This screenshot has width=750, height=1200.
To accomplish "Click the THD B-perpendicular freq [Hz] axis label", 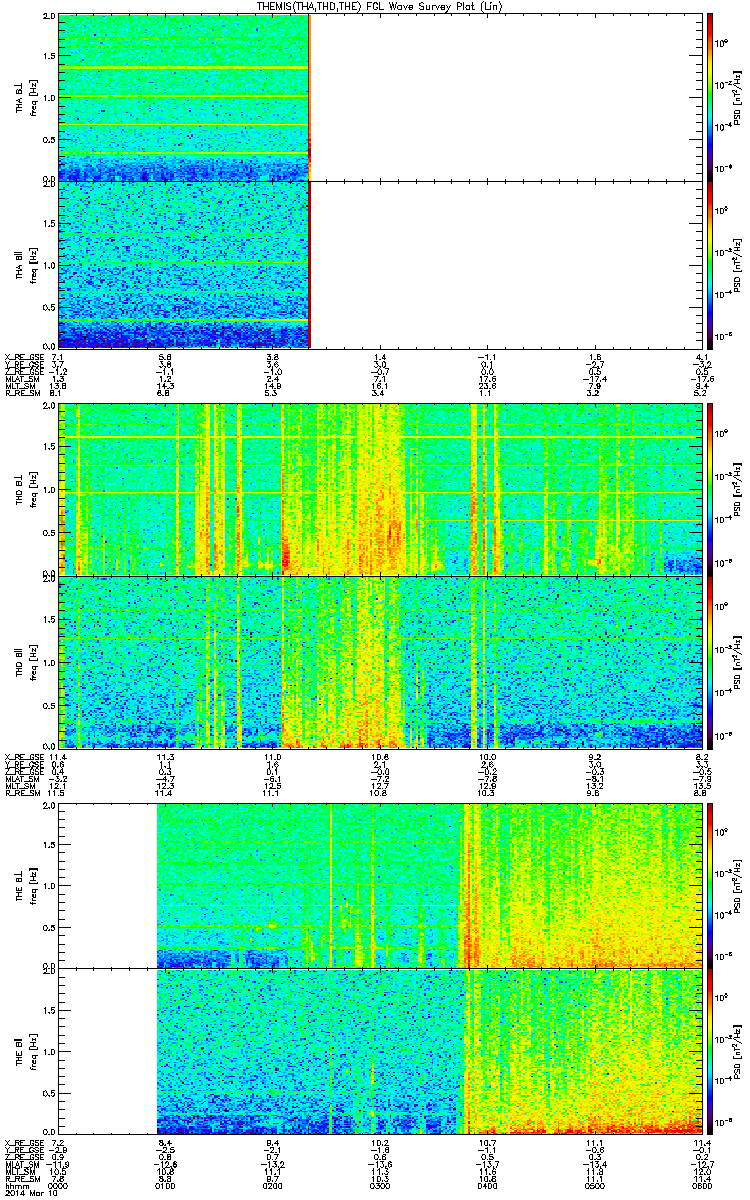I will (33, 488).
